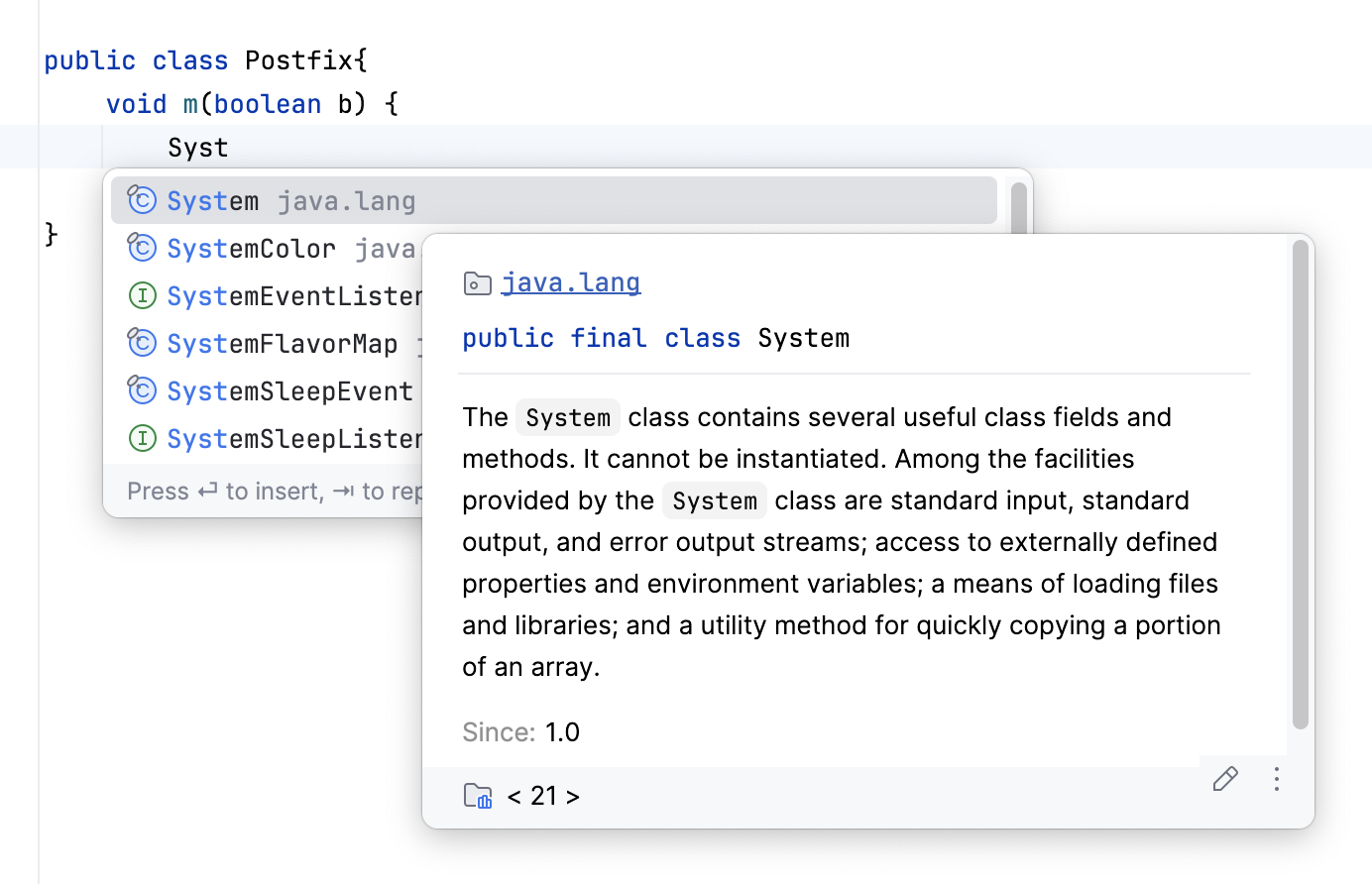Open the java.lang package documentation link
Image resolution: width=1372 pixels, height=884 pixels.
pyautogui.click(x=570, y=282)
